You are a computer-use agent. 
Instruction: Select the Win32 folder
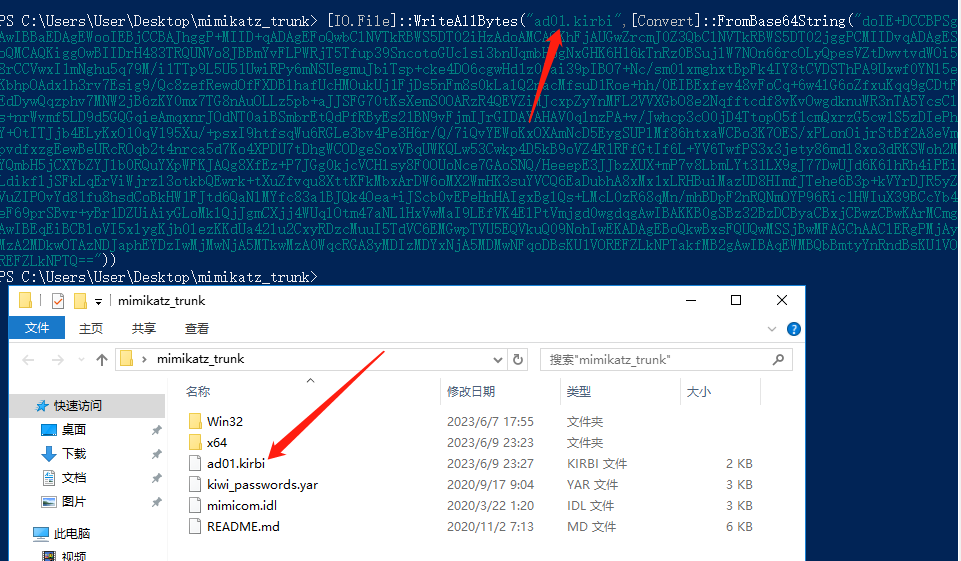pos(224,421)
